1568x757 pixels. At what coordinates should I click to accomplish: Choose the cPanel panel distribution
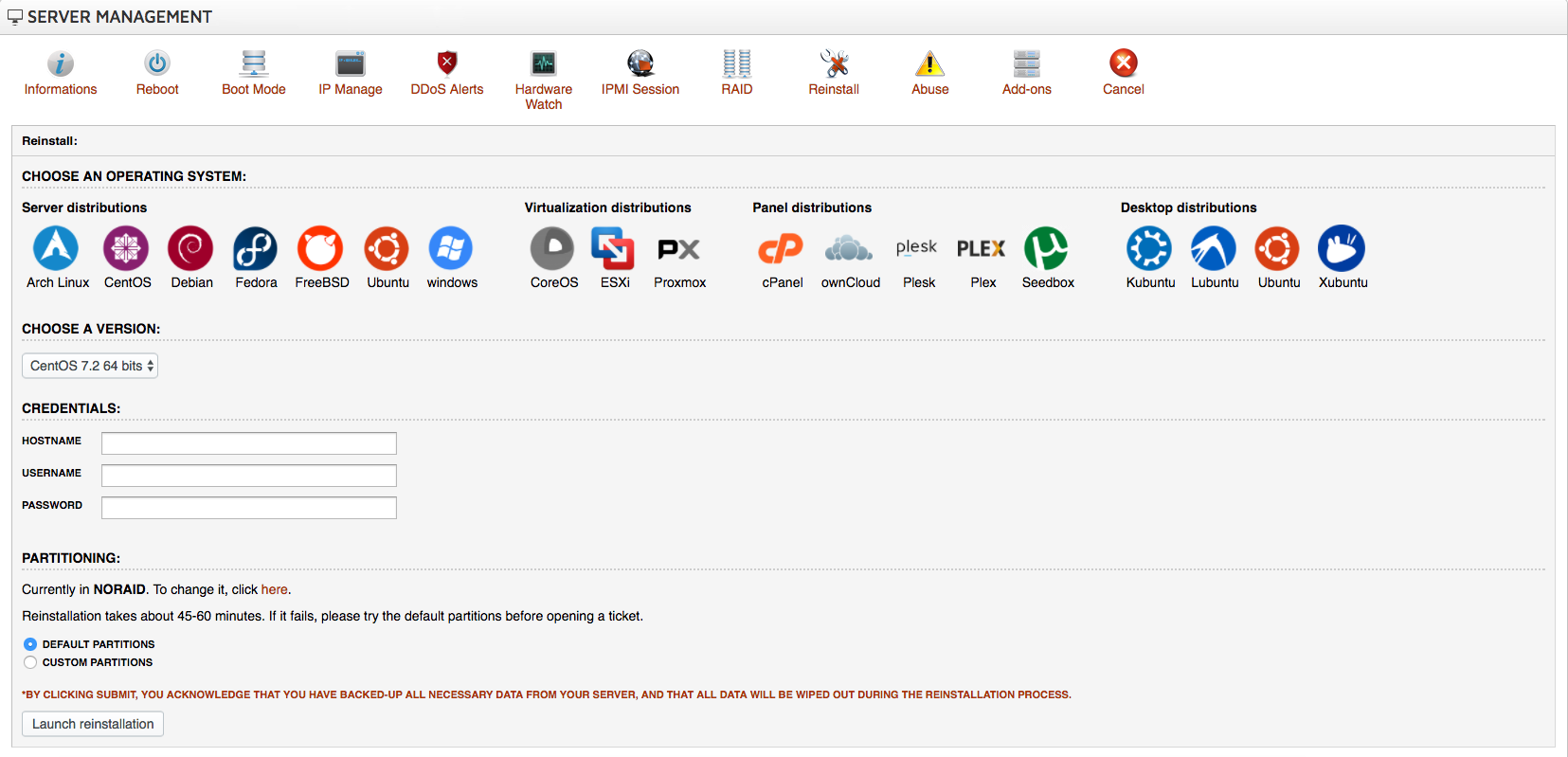[781, 249]
